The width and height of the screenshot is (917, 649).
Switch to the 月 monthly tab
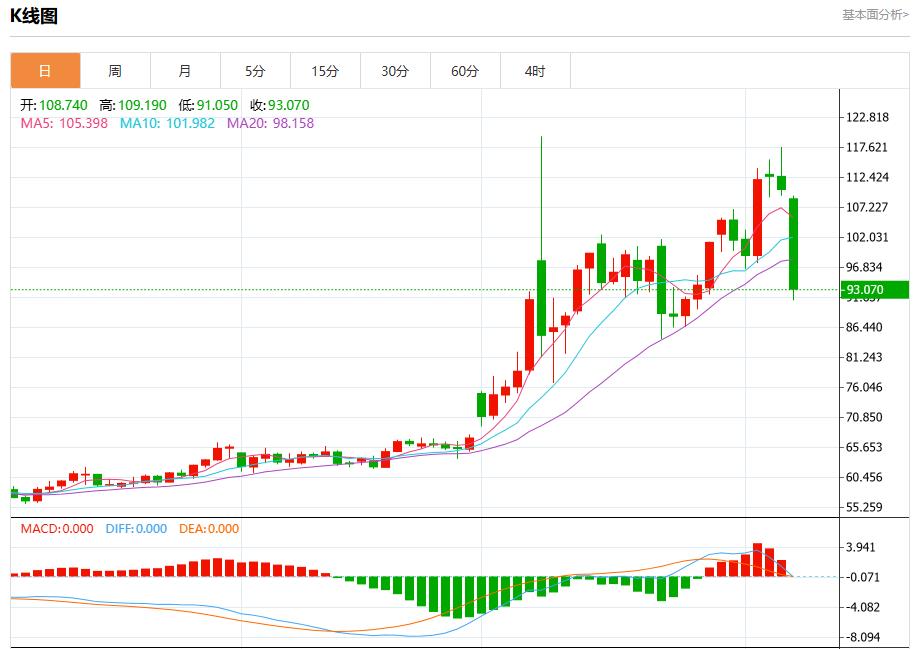[x=185, y=71]
